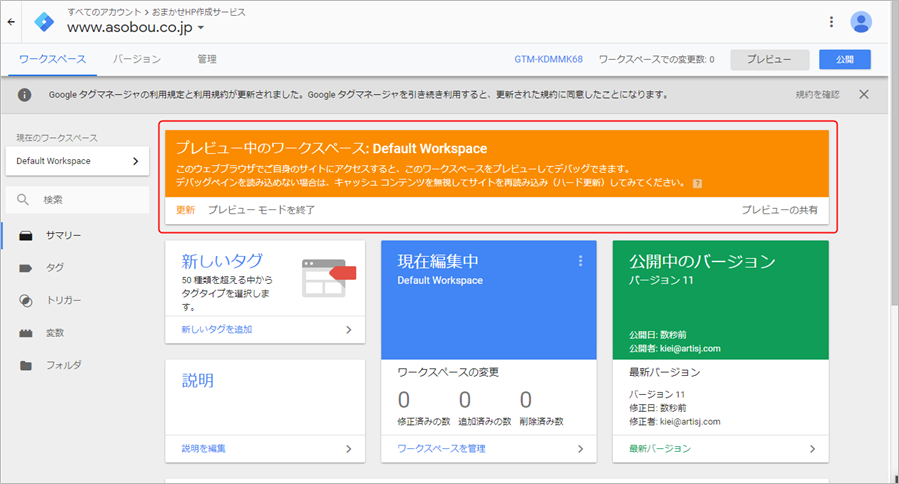Image resolution: width=899 pixels, height=484 pixels.
Task: Open the three-dot options menu in header
Action: point(831,22)
